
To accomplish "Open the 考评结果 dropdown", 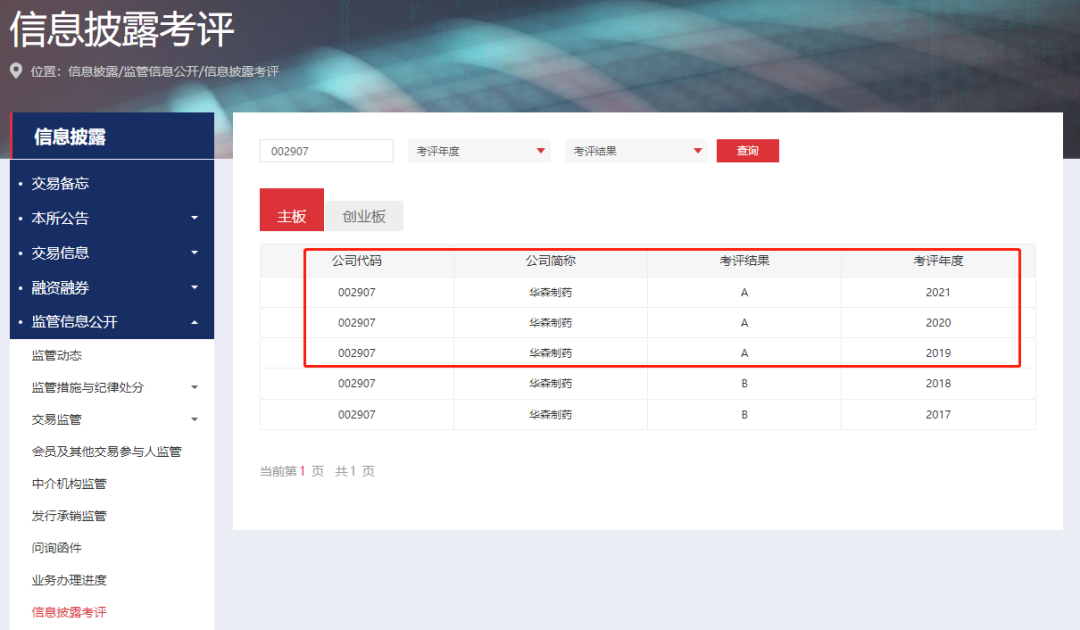I will pyautogui.click(x=636, y=151).
